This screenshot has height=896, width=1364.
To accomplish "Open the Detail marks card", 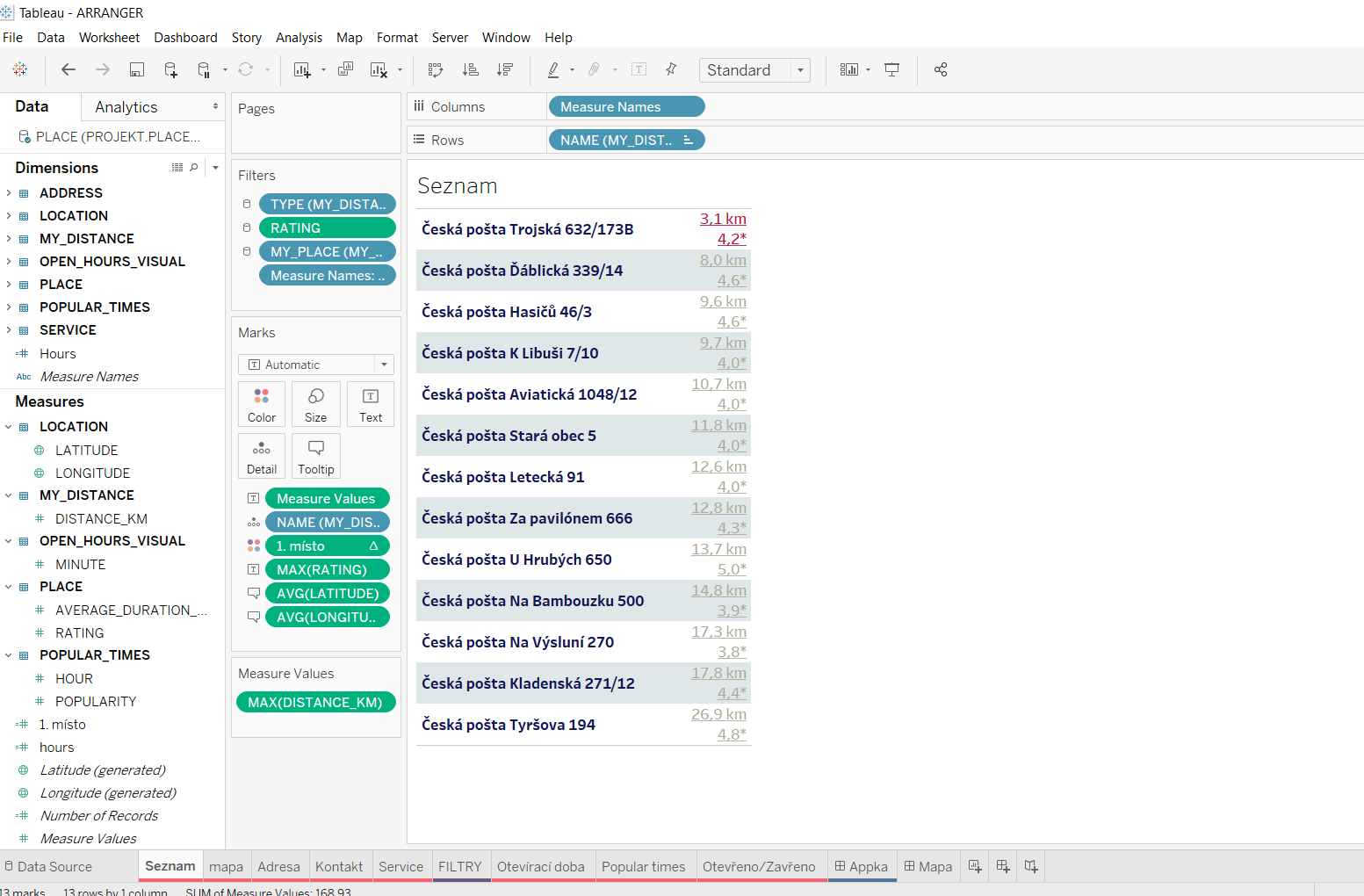I will point(262,457).
